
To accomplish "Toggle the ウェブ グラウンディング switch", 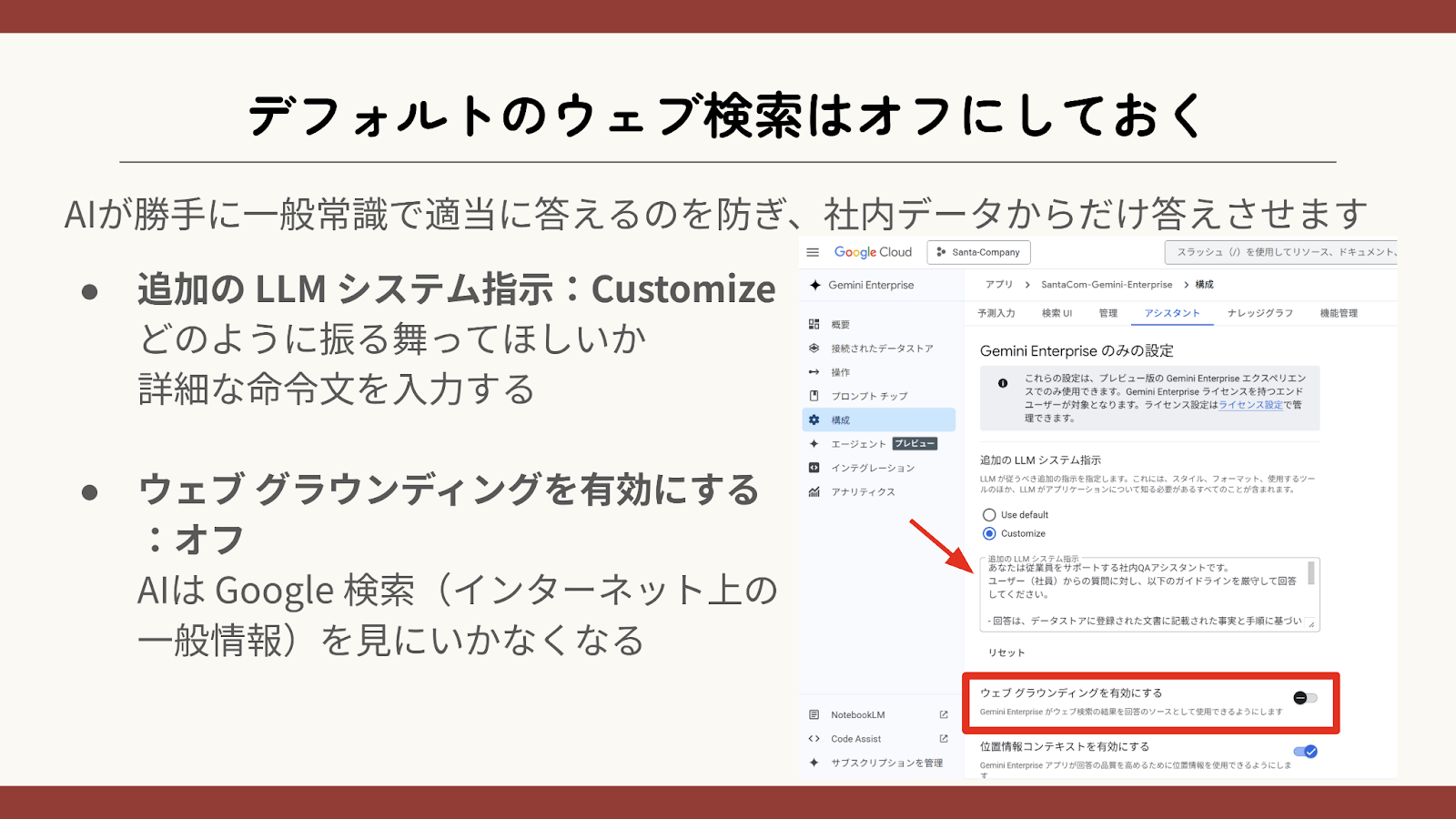I will click(1305, 698).
